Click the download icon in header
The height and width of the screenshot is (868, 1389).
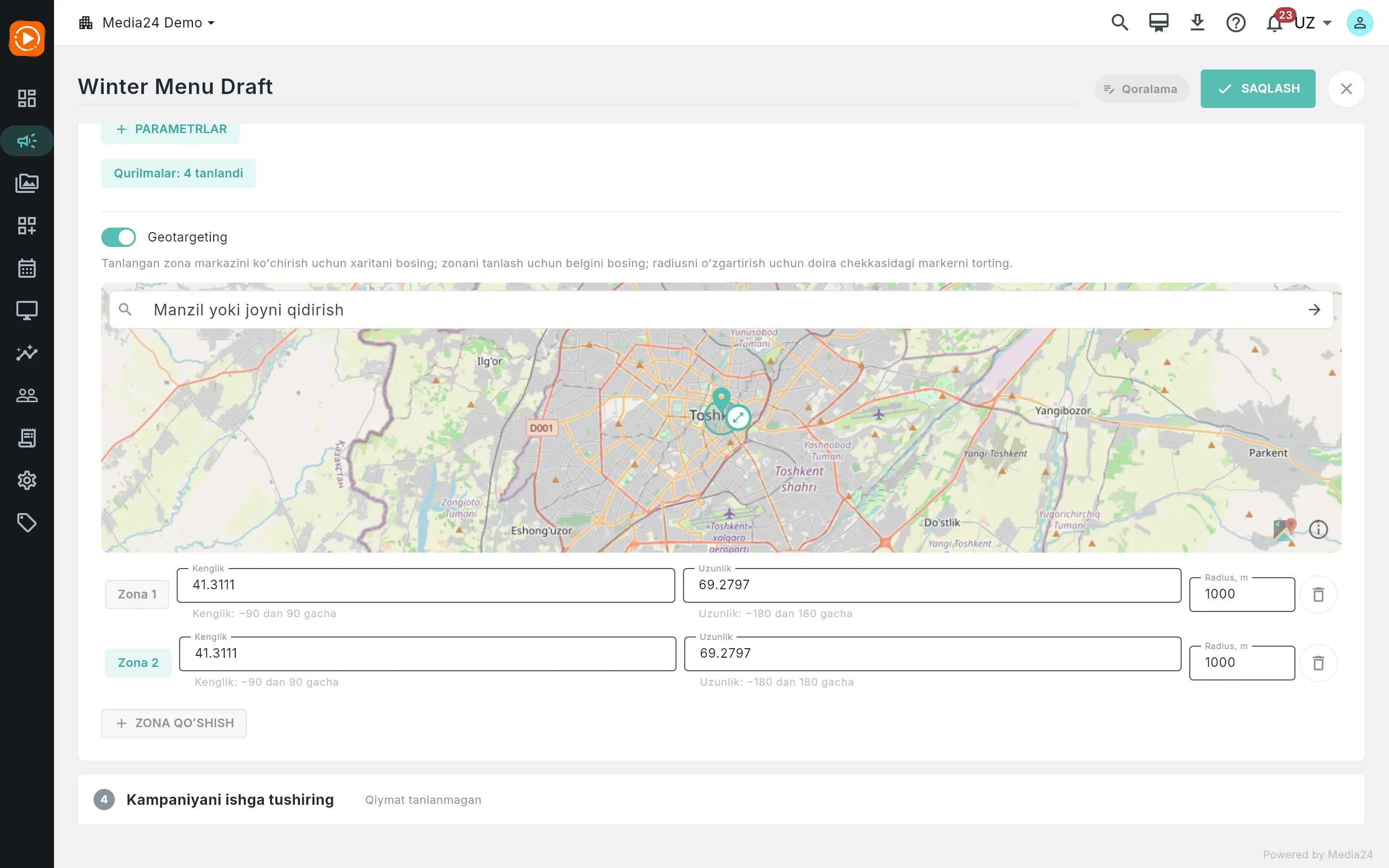pos(1198,23)
